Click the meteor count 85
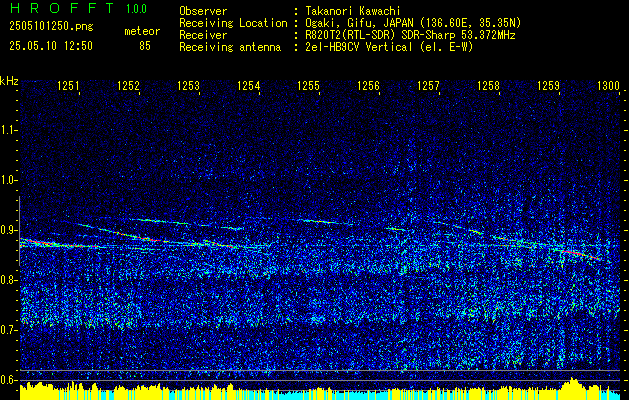The image size is (629, 400). point(145,46)
